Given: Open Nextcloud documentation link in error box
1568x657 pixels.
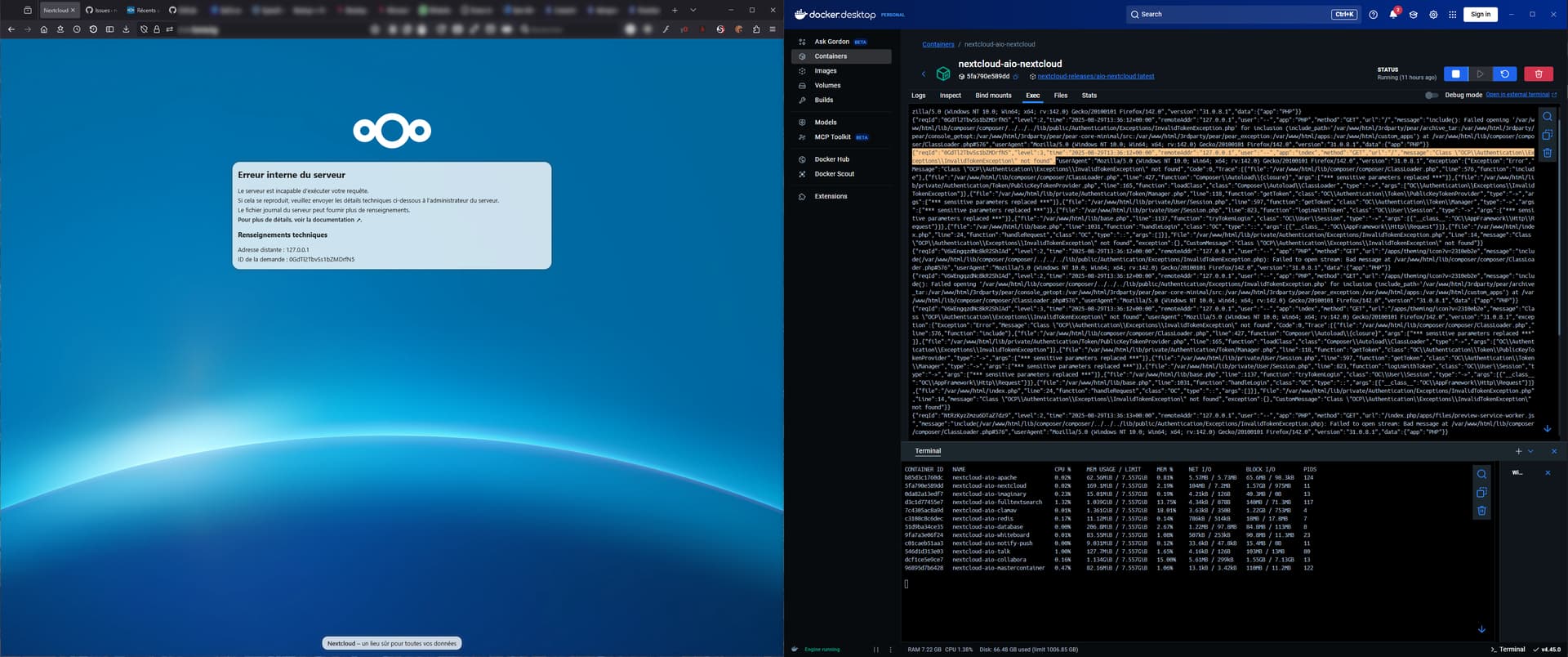Looking at the screenshot, I should 299,220.
